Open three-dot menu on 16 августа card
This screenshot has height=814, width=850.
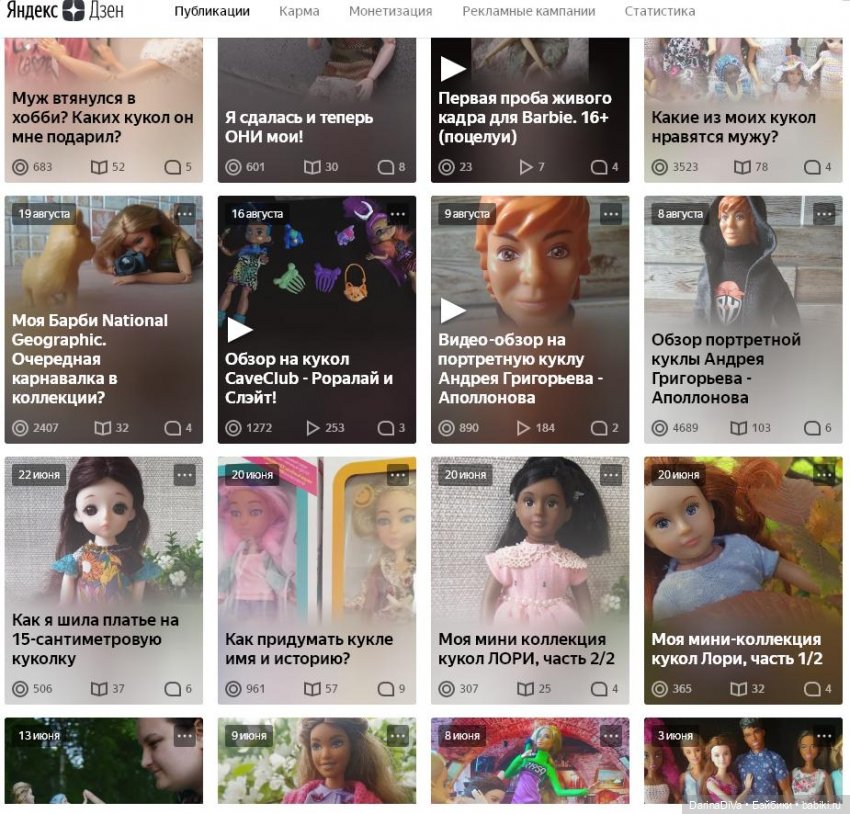pyautogui.click(x=398, y=214)
